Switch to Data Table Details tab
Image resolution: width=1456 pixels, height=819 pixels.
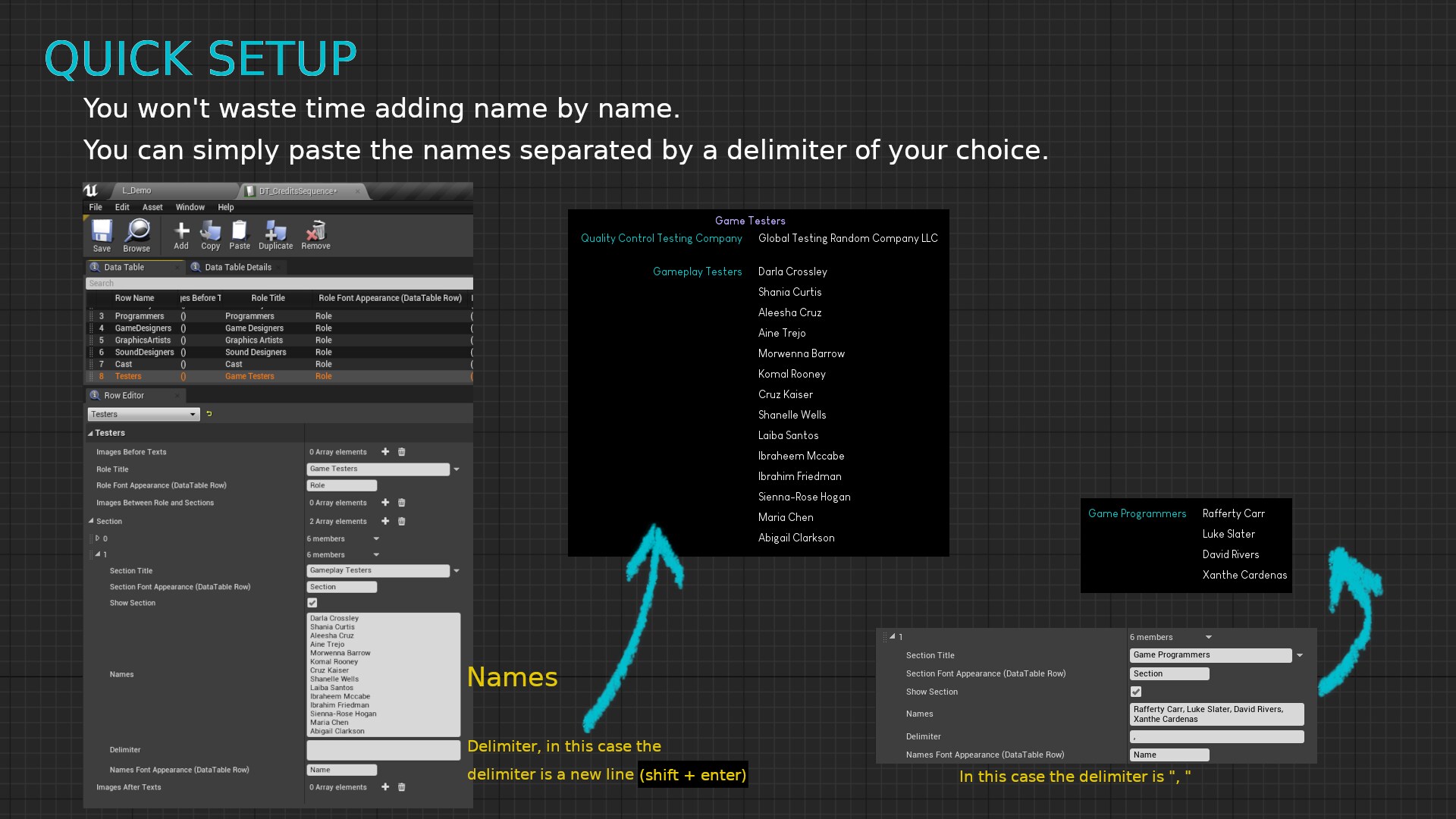coord(237,267)
